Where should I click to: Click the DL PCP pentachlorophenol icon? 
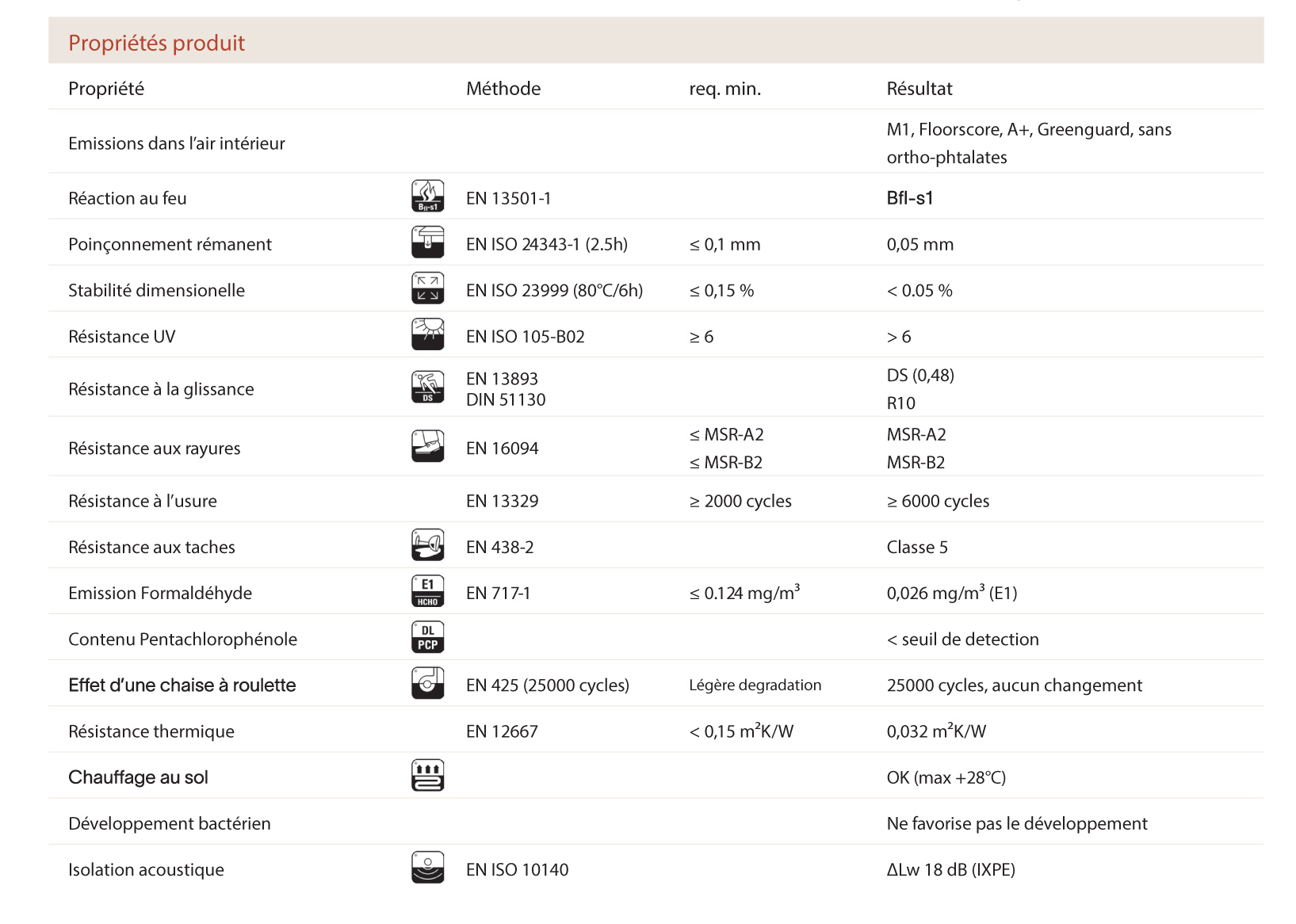tap(427, 638)
